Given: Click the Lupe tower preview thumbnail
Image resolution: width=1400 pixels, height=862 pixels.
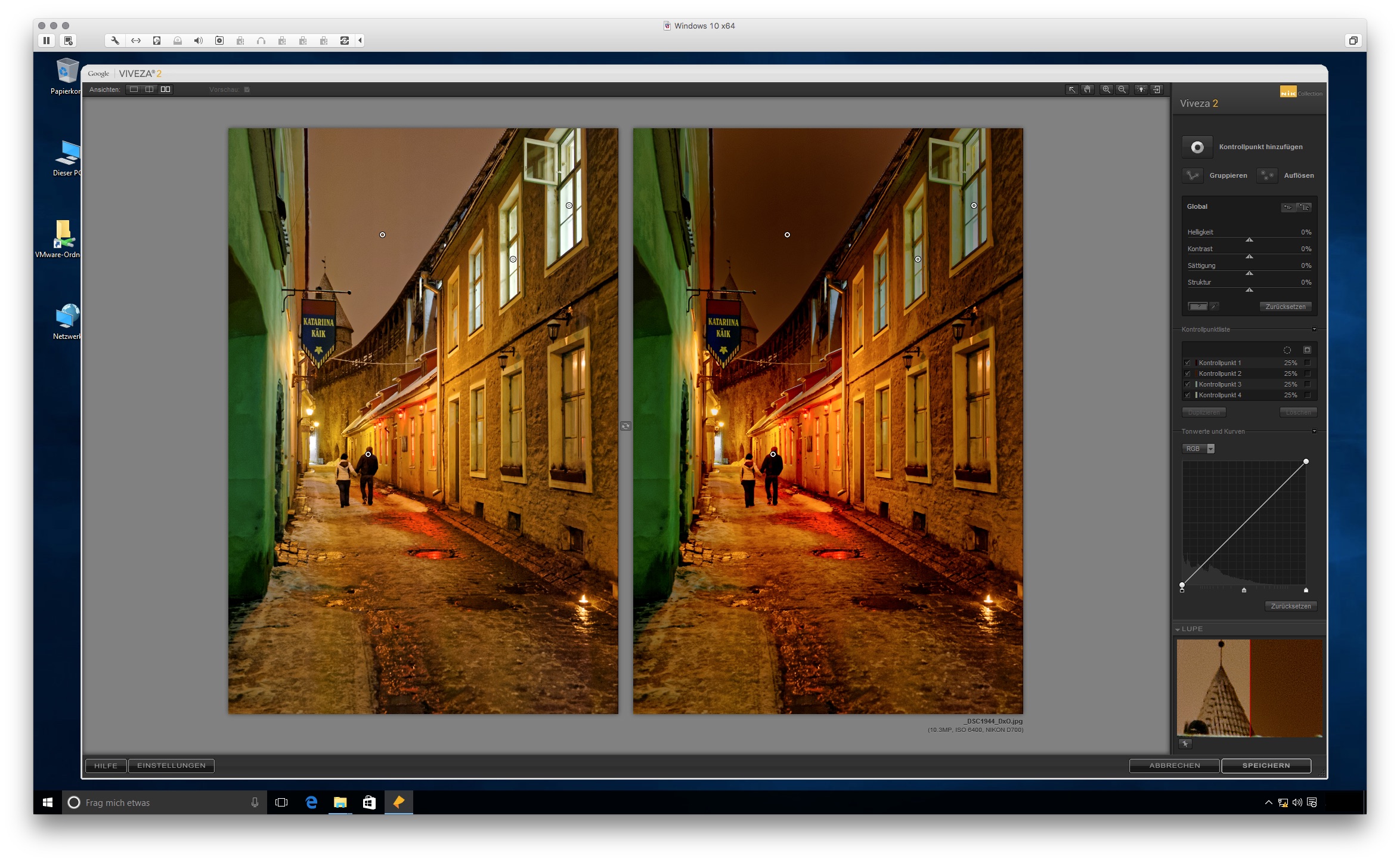Looking at the screenshot, I should (1249, 688).
